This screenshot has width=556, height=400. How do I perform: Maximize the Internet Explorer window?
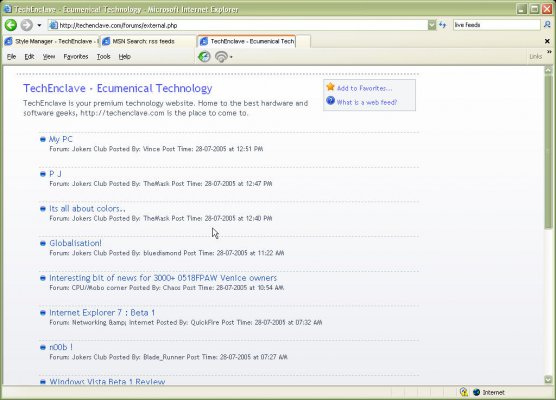(534, 9)
